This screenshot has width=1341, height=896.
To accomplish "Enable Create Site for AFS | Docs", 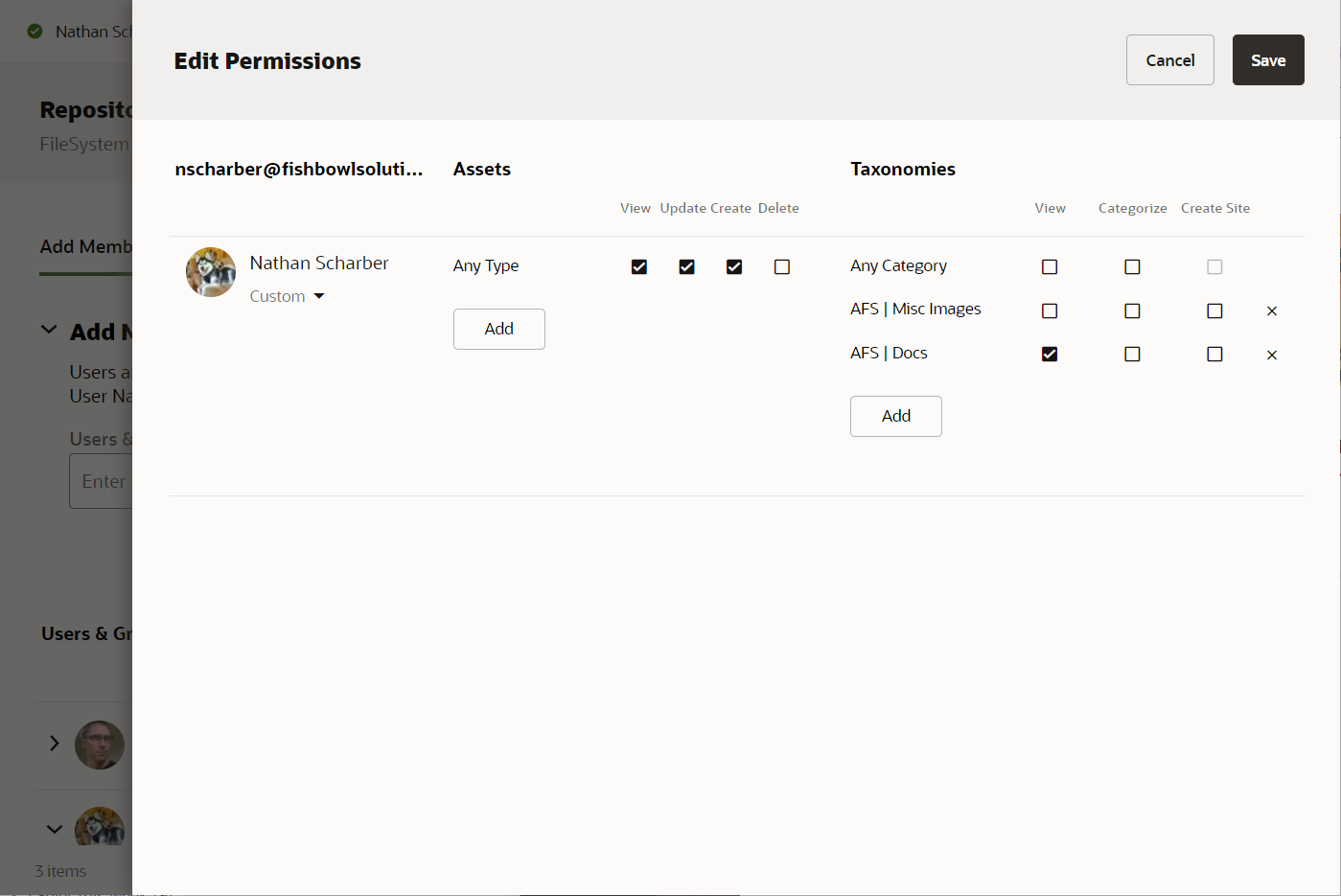I will [x=1214, y=355].
